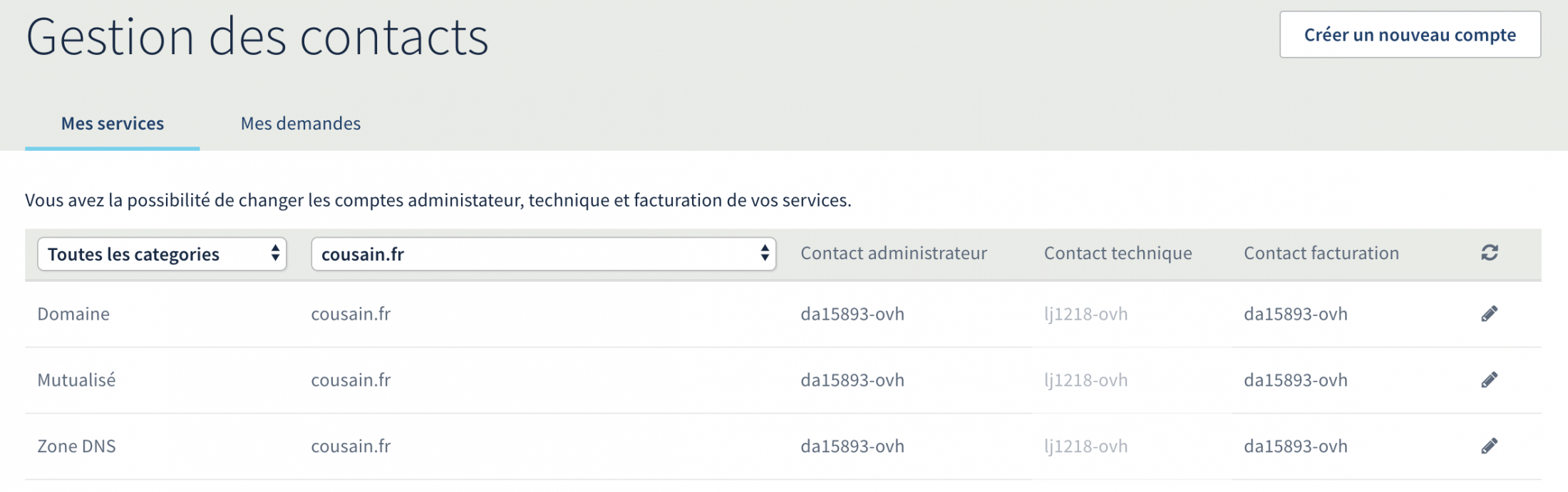1568x492 pixels.
Task: Click the Gestion des contacts page heading
Action: click(257, 37)
